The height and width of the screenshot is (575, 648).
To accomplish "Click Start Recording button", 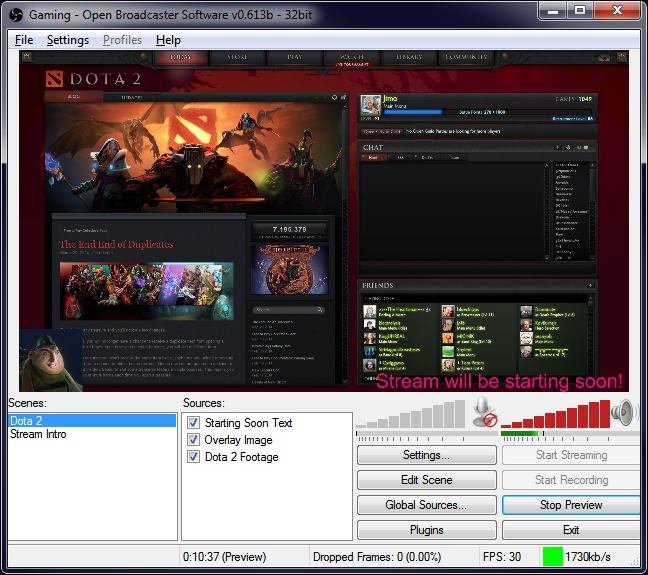I will point(571,480).
